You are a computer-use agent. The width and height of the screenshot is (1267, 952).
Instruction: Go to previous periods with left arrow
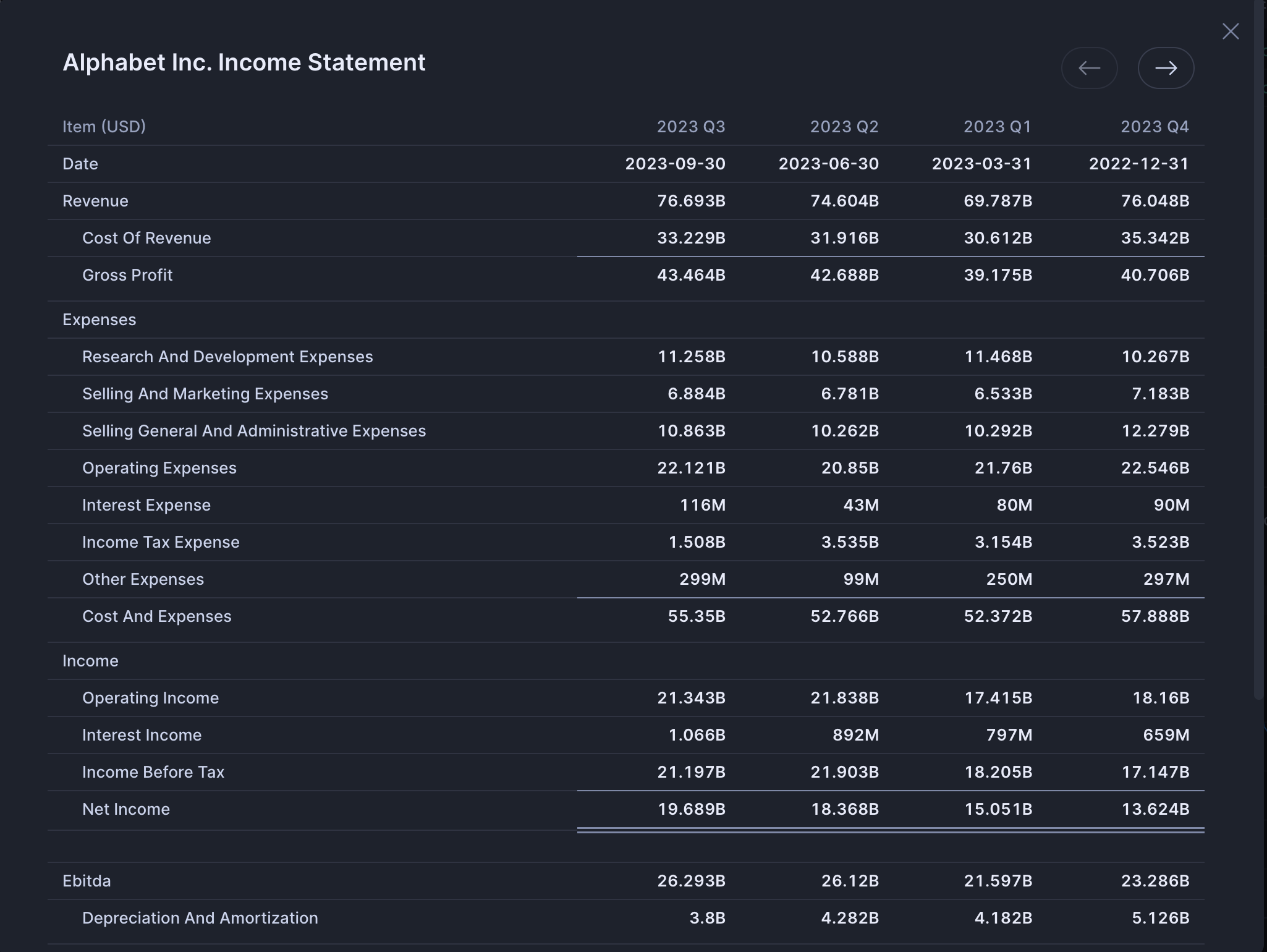[x=1089, y=68]
